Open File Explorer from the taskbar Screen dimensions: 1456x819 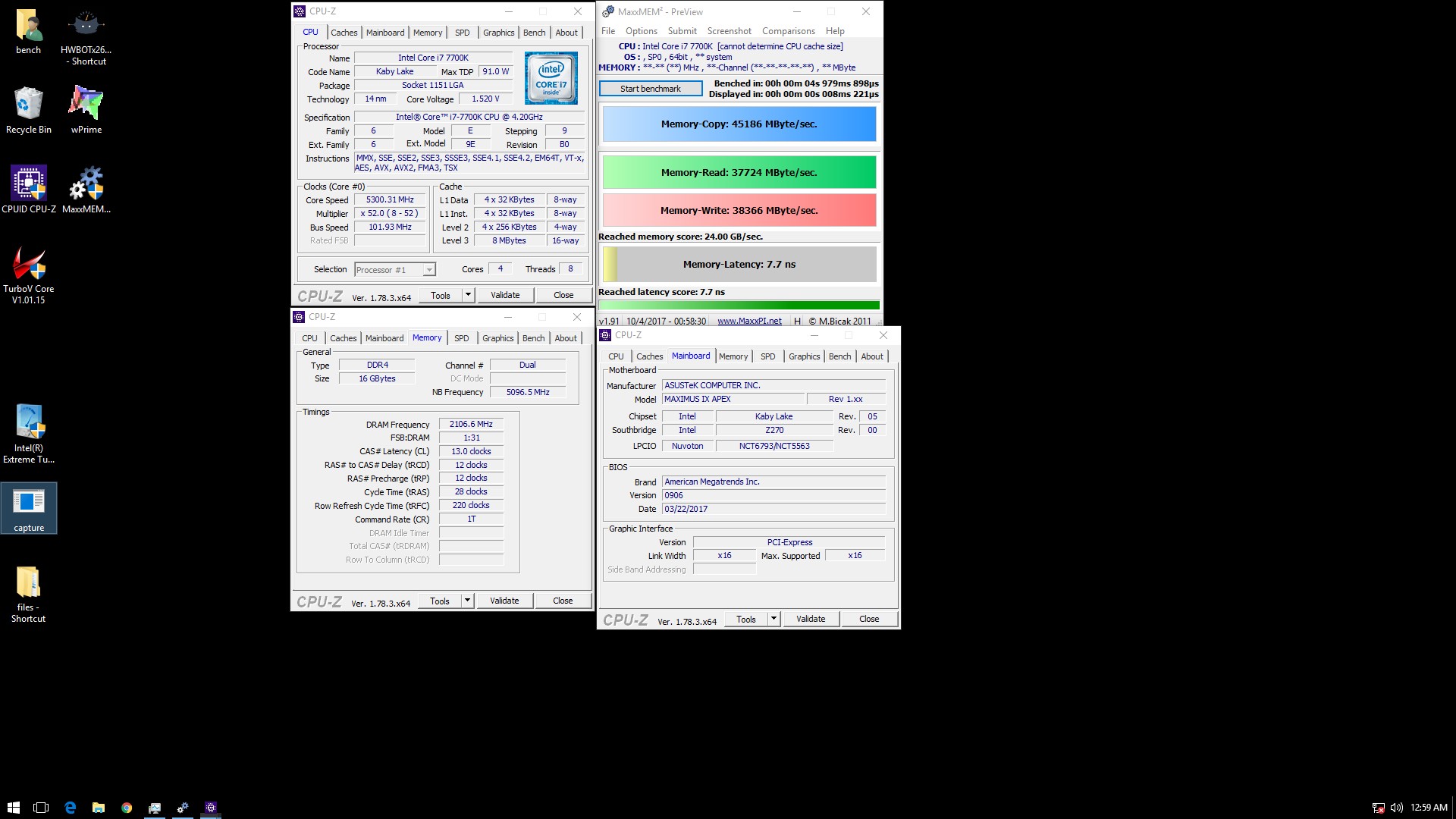[99, 808]
